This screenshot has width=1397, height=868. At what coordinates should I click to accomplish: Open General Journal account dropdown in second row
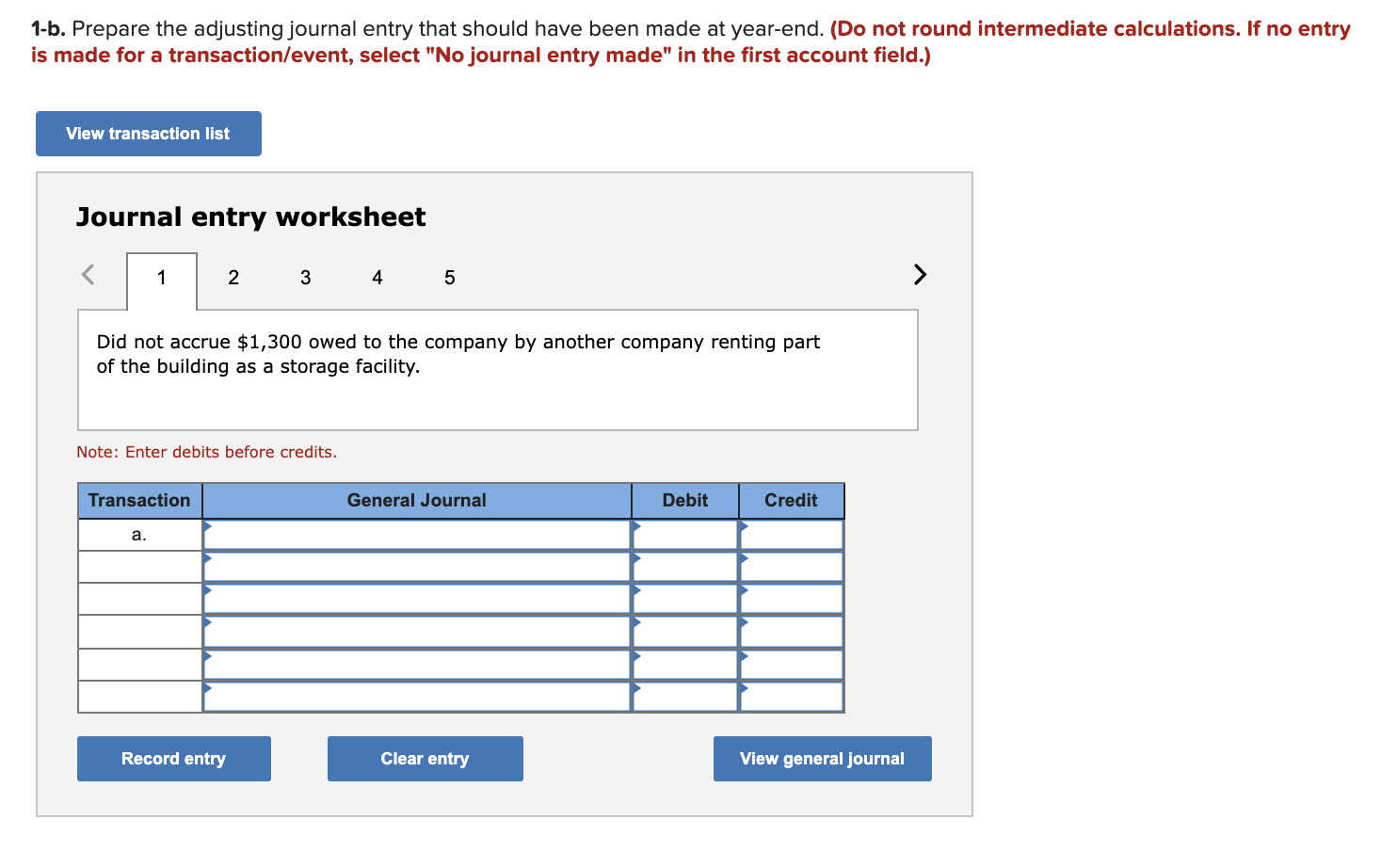[417, 567]
